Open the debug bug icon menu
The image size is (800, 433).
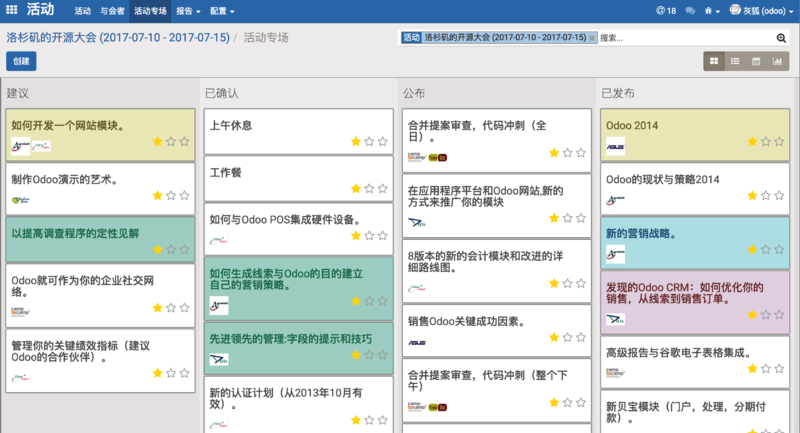click(712, 11)
